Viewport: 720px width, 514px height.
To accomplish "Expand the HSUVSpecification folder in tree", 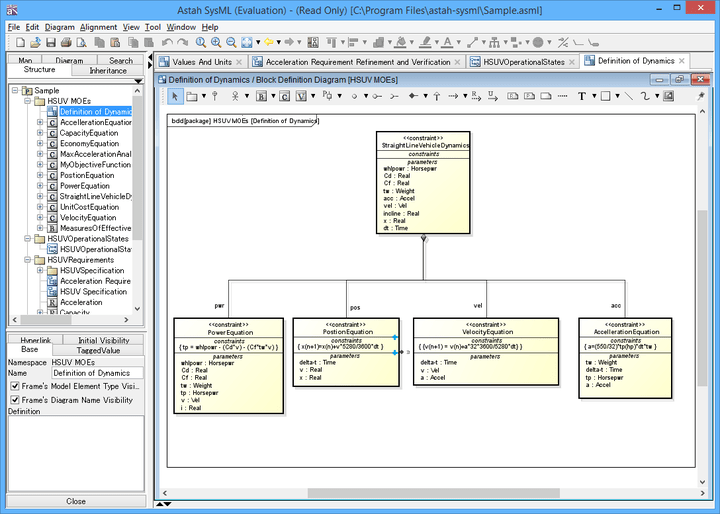I will 40,270.
